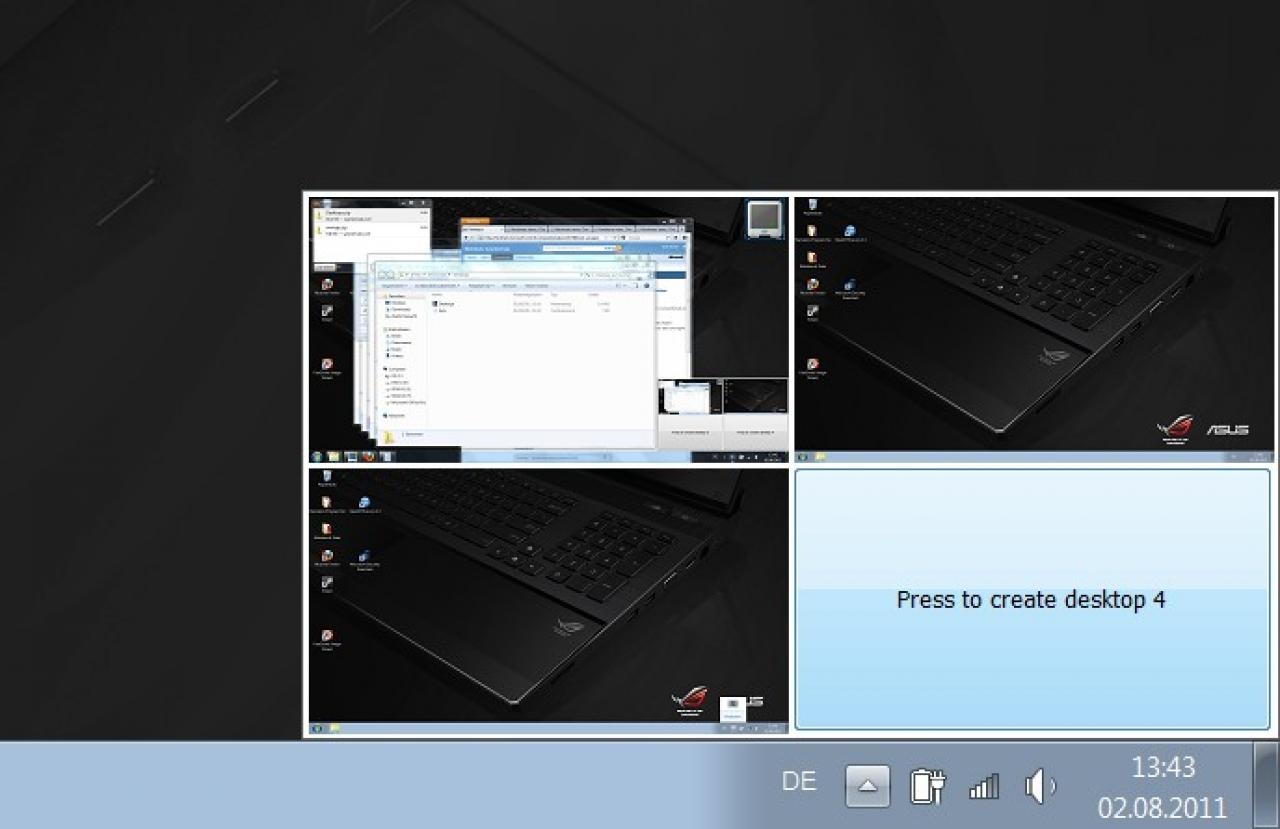1280x829 pixels.
Task: Open the DE input language indicator
Action: pos(799,782)
